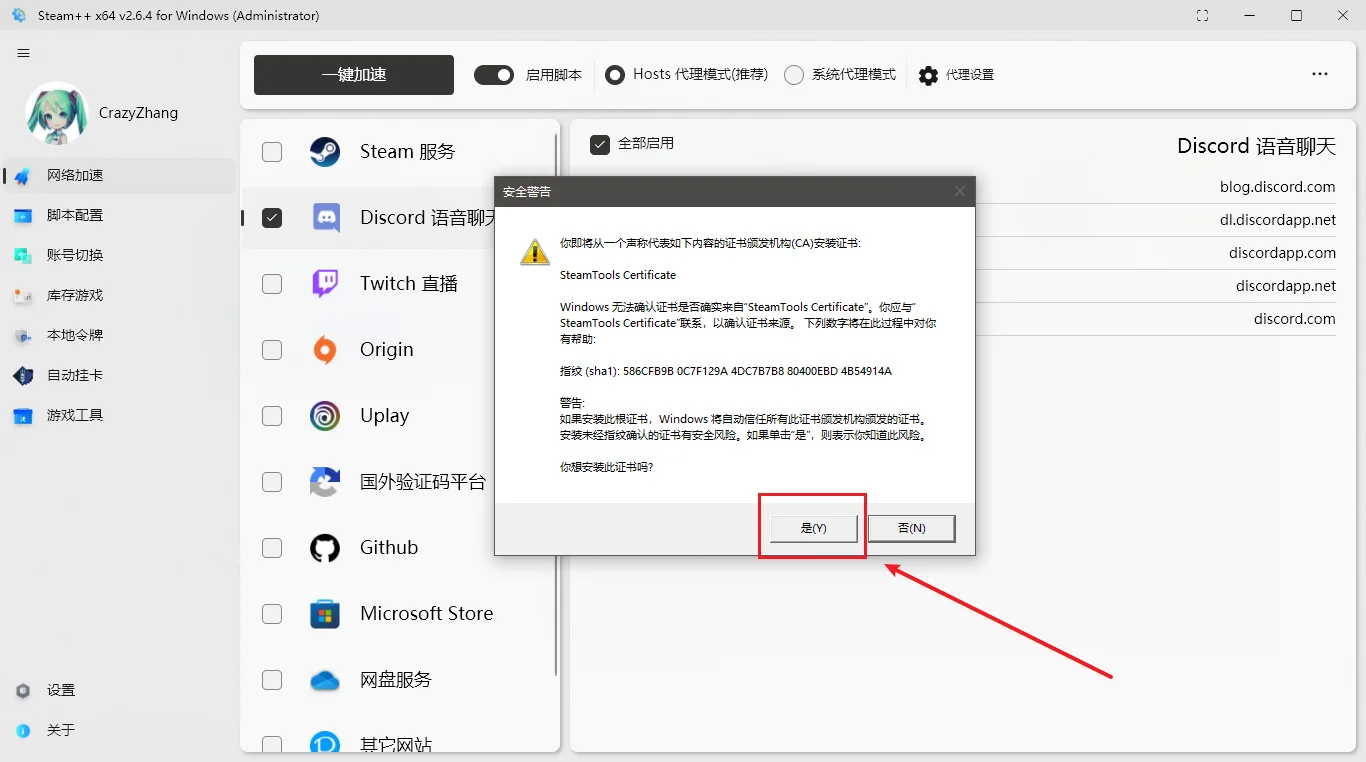Check the Twitch 直播 checkbox
Viewport: 1366px width, 762px height.
(272, 284)
